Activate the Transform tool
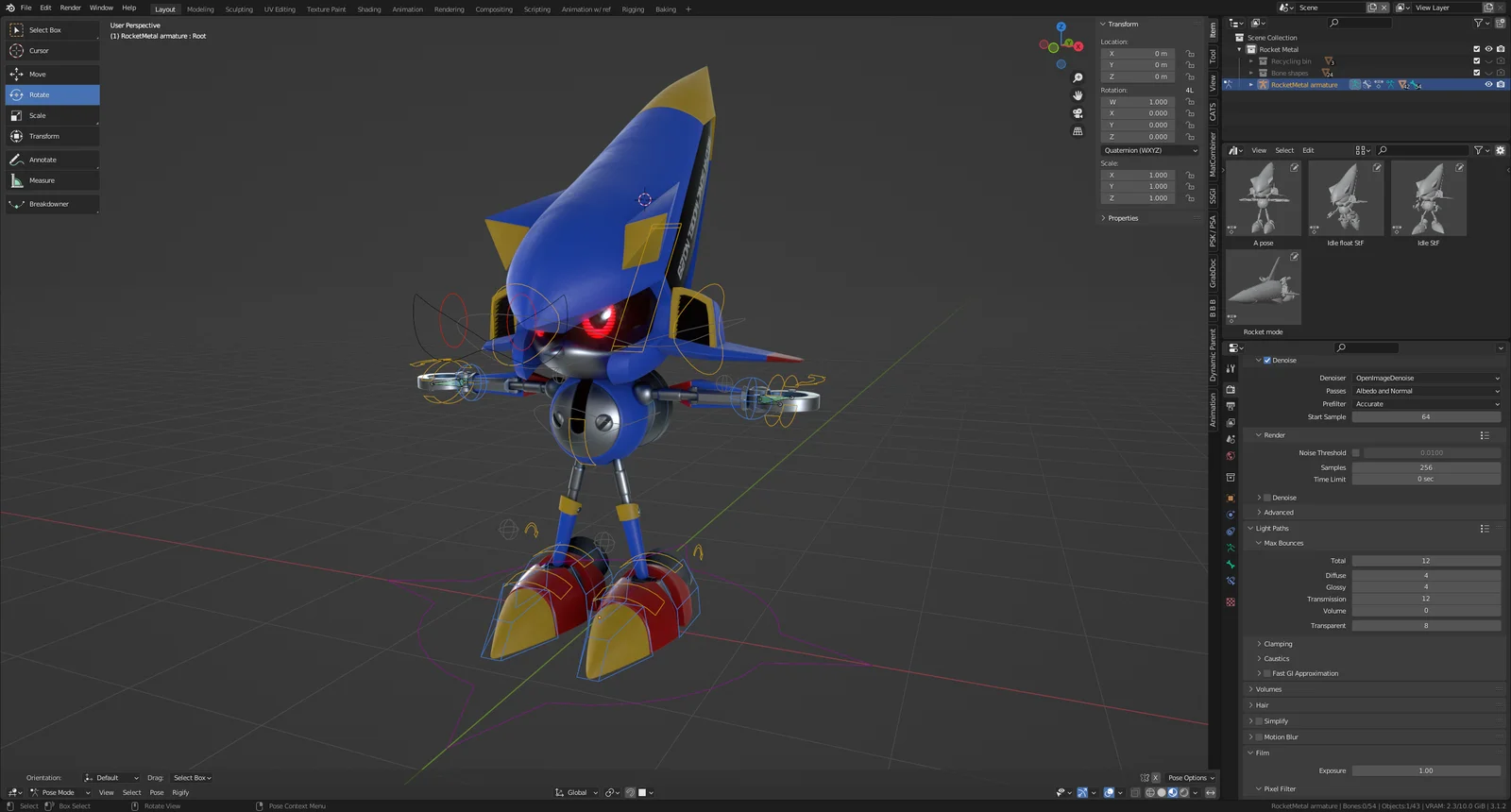 point(52,136)
